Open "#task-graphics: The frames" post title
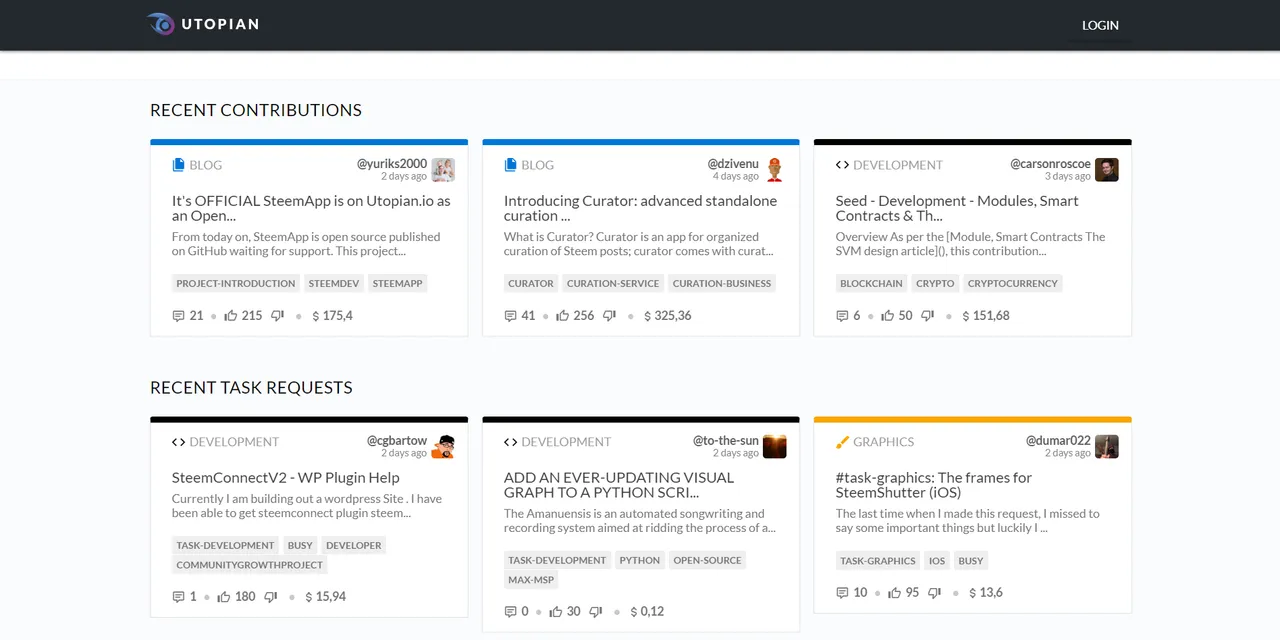The image size is (1280, 640). 934,485
